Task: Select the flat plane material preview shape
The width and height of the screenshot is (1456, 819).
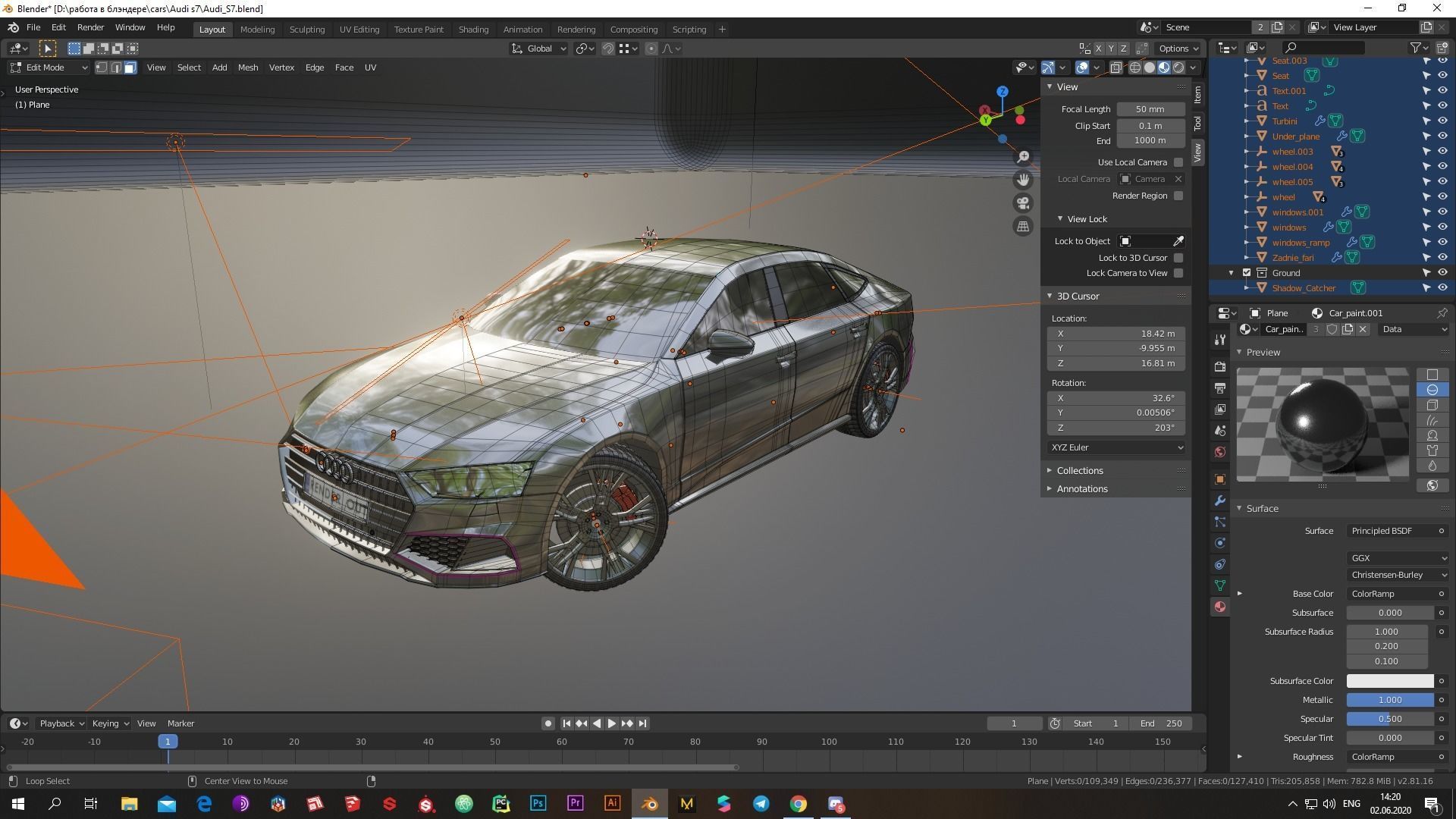Action: (1432, 375)
